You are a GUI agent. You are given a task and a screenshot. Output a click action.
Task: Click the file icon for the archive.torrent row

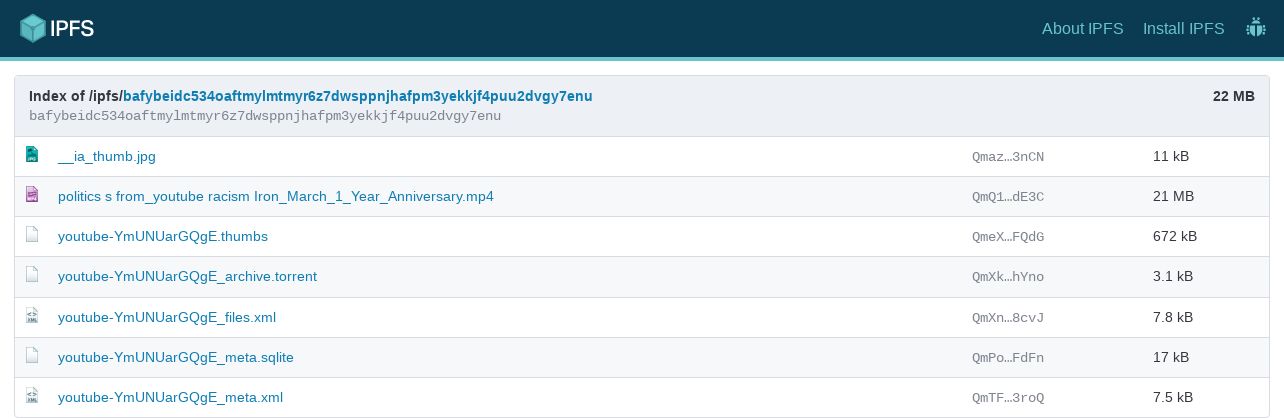point(32,275)
